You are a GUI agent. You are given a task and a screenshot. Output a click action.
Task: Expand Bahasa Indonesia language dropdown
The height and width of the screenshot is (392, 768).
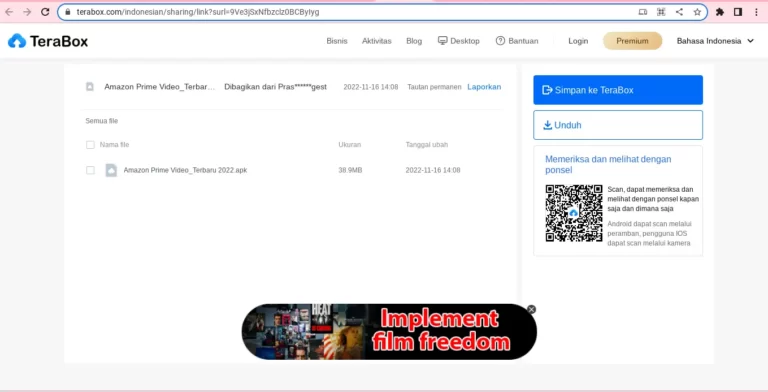pos(715,41)
